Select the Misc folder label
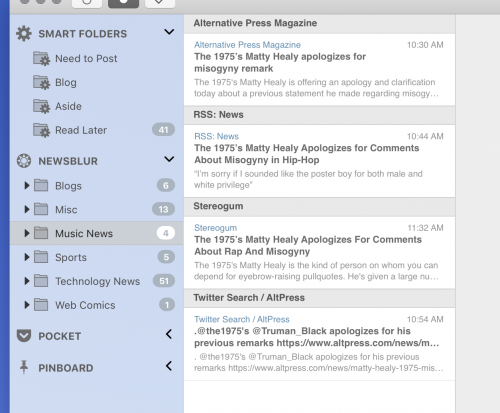The image size is (500, 413). (x=66, y=210)
